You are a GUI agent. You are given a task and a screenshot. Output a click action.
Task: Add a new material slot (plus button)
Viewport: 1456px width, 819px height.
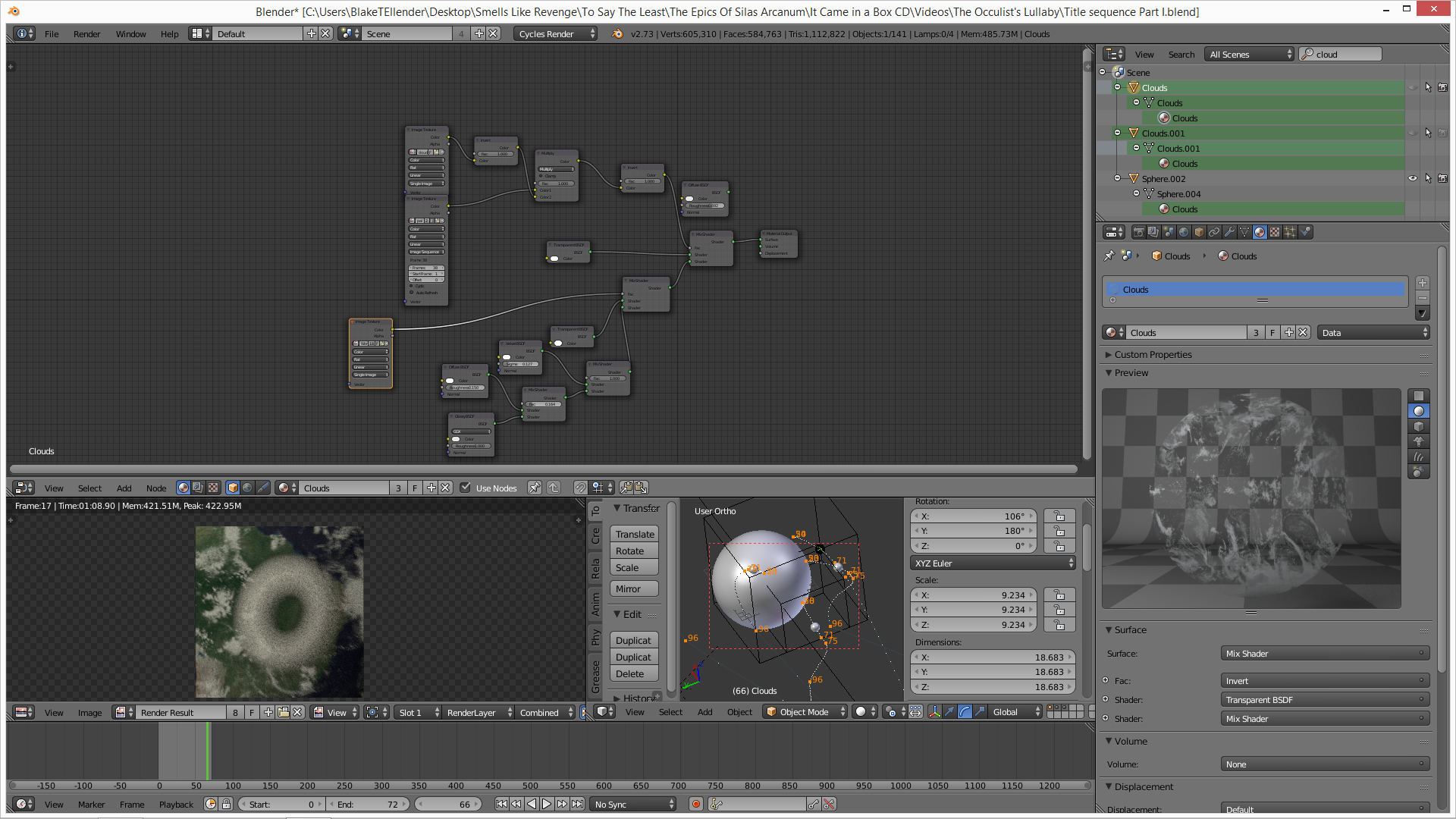1423,283
